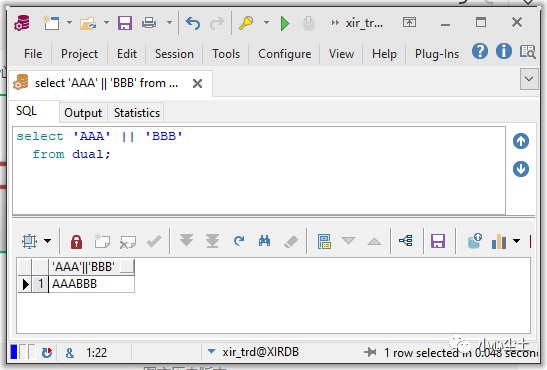Image resolution: width=547 pixels, height=370 pixels.
Task: Select the AAABBB result cell
Action: pyautogui.click(x=91, y=284)
